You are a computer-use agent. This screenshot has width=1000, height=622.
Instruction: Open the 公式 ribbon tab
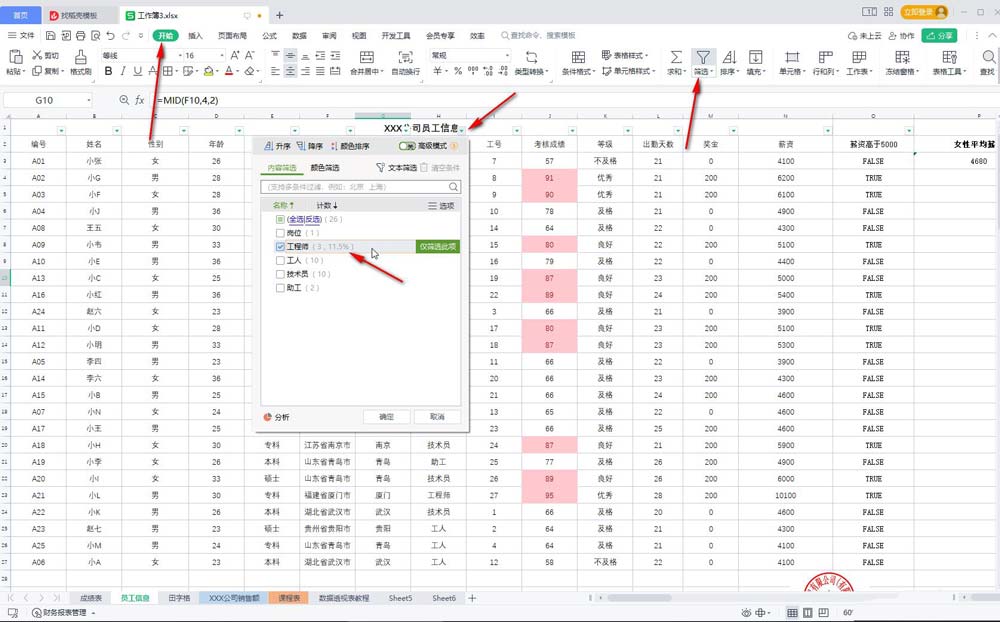[x=269, y=36]
